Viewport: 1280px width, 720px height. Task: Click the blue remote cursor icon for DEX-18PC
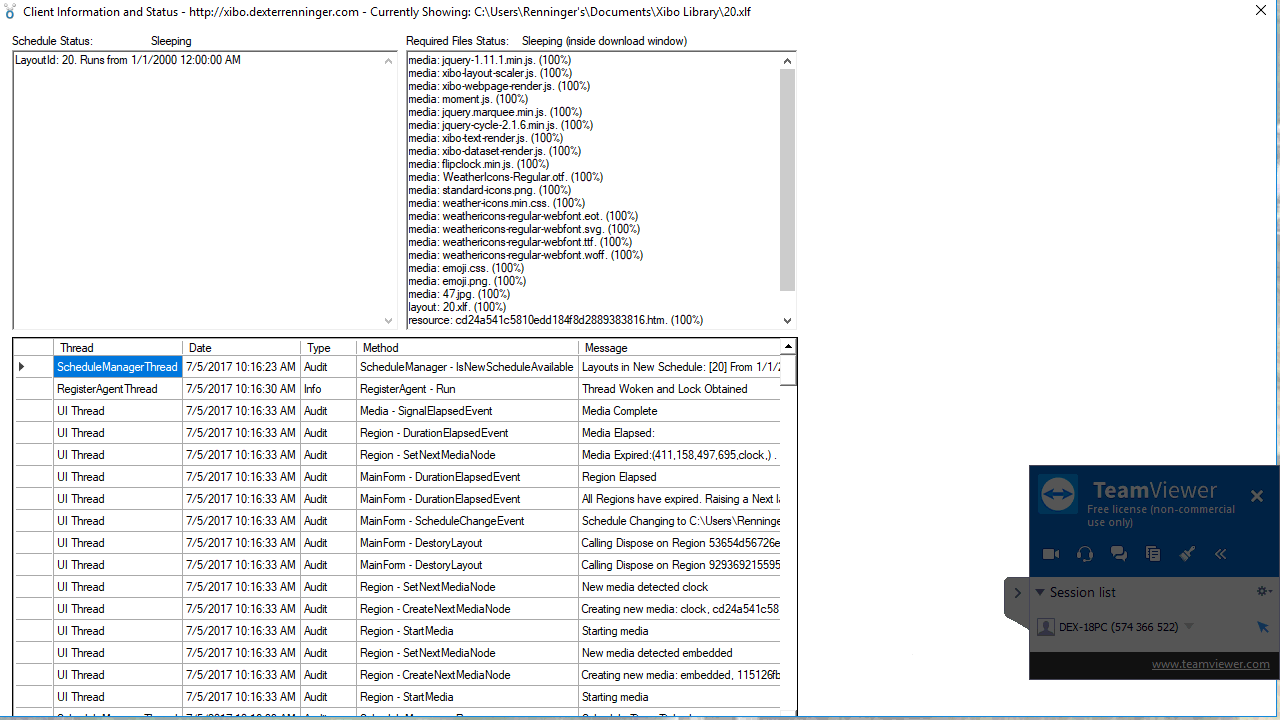tap(1262, 627)
